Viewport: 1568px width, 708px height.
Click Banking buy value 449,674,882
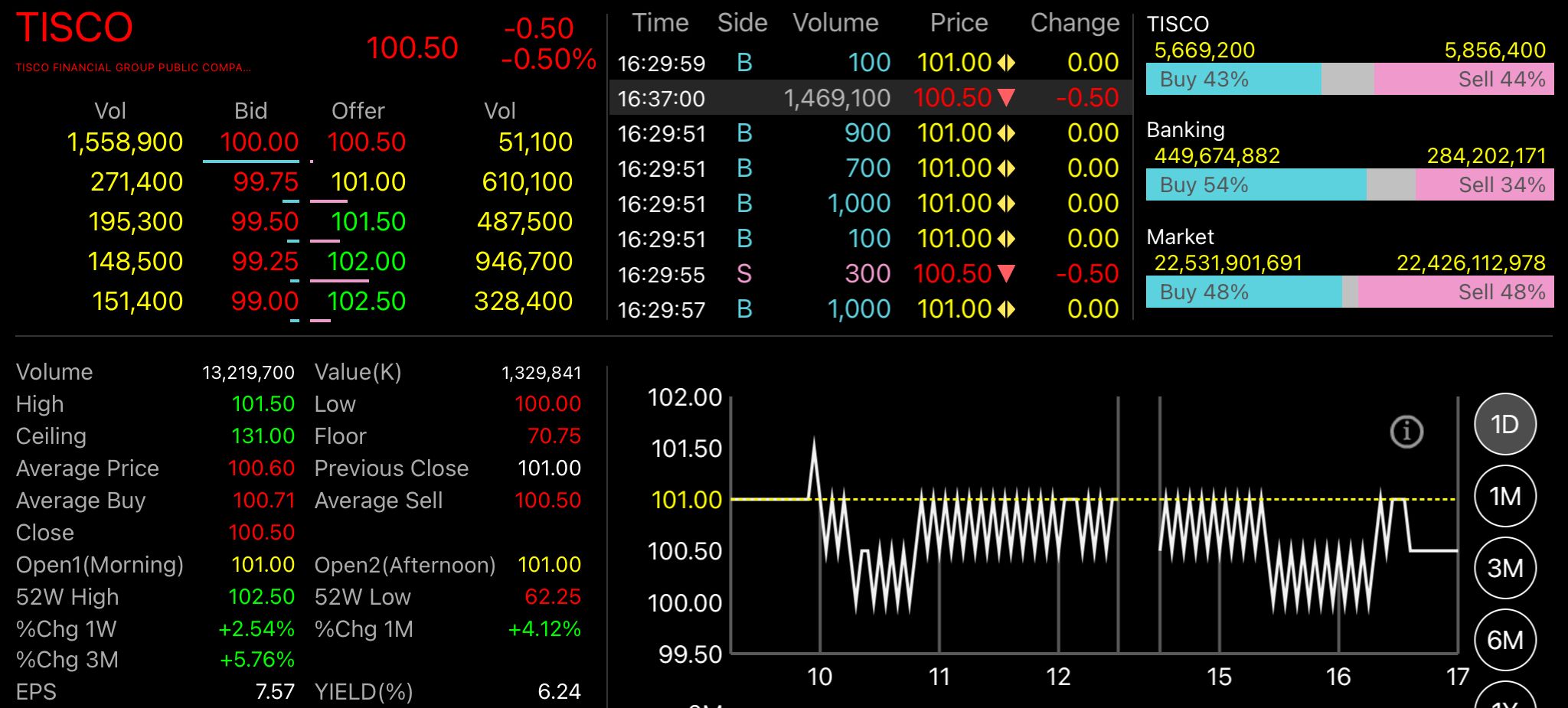click(1217, 156)
